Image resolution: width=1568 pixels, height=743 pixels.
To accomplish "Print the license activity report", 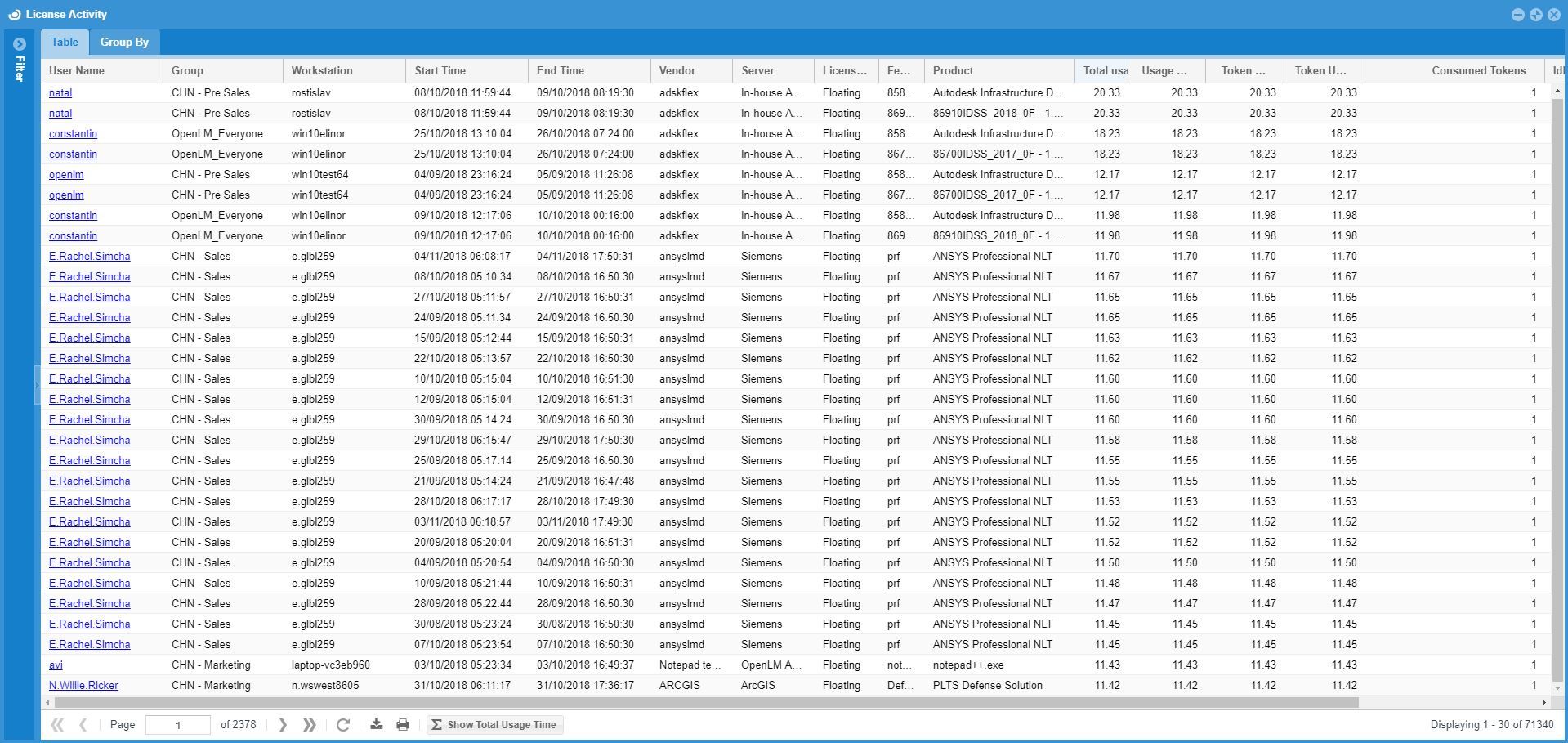I will coord(403,725).
